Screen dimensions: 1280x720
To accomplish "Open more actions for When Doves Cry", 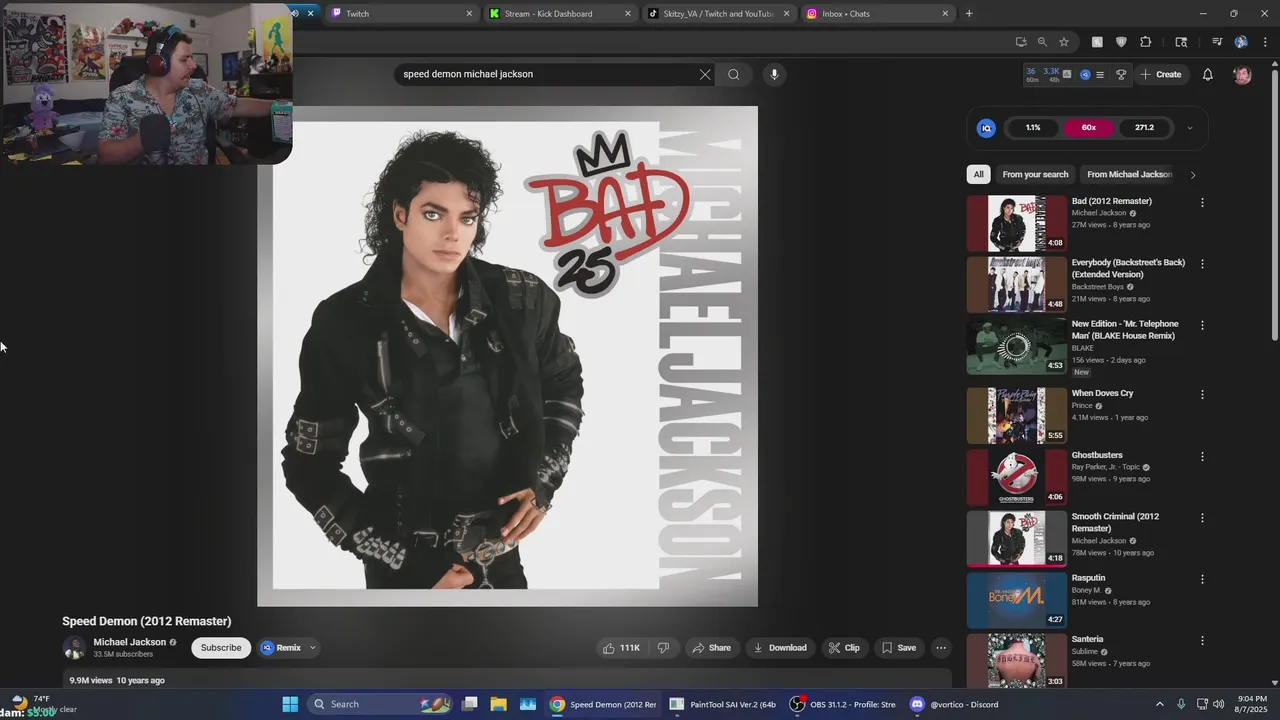I will [x=1202, y=394].
